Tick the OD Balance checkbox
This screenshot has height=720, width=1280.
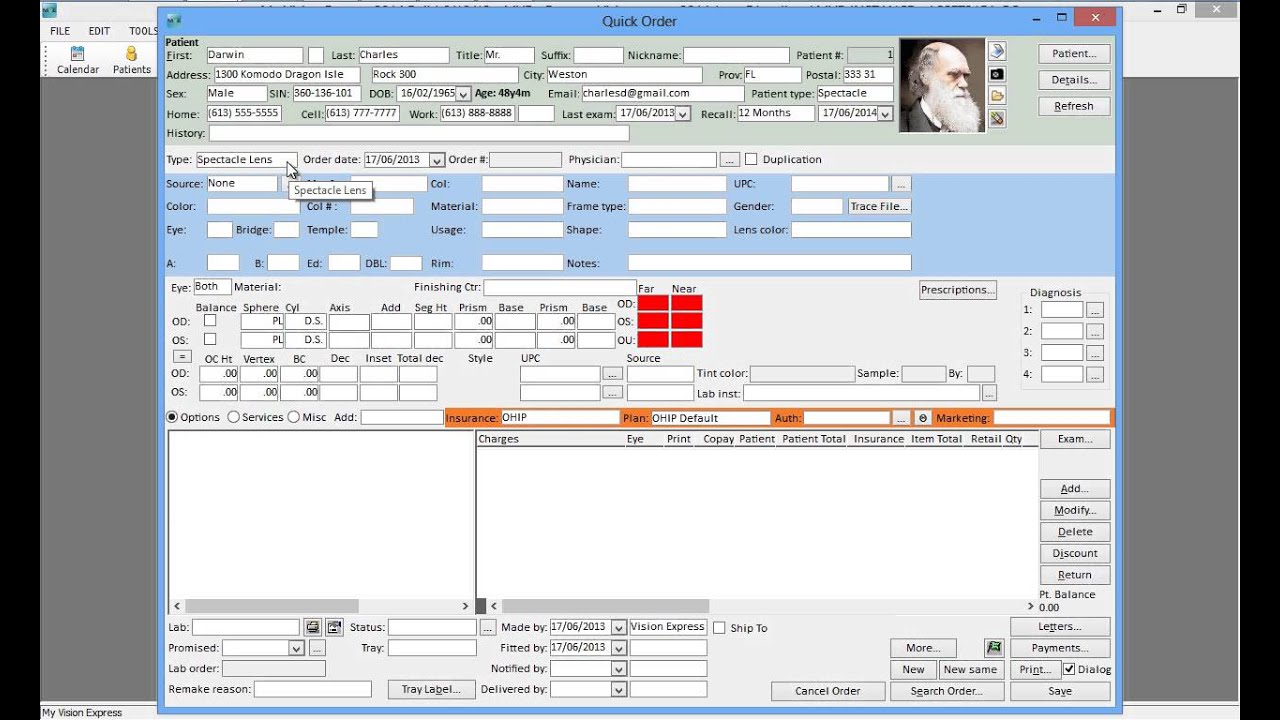coord(210,321)
